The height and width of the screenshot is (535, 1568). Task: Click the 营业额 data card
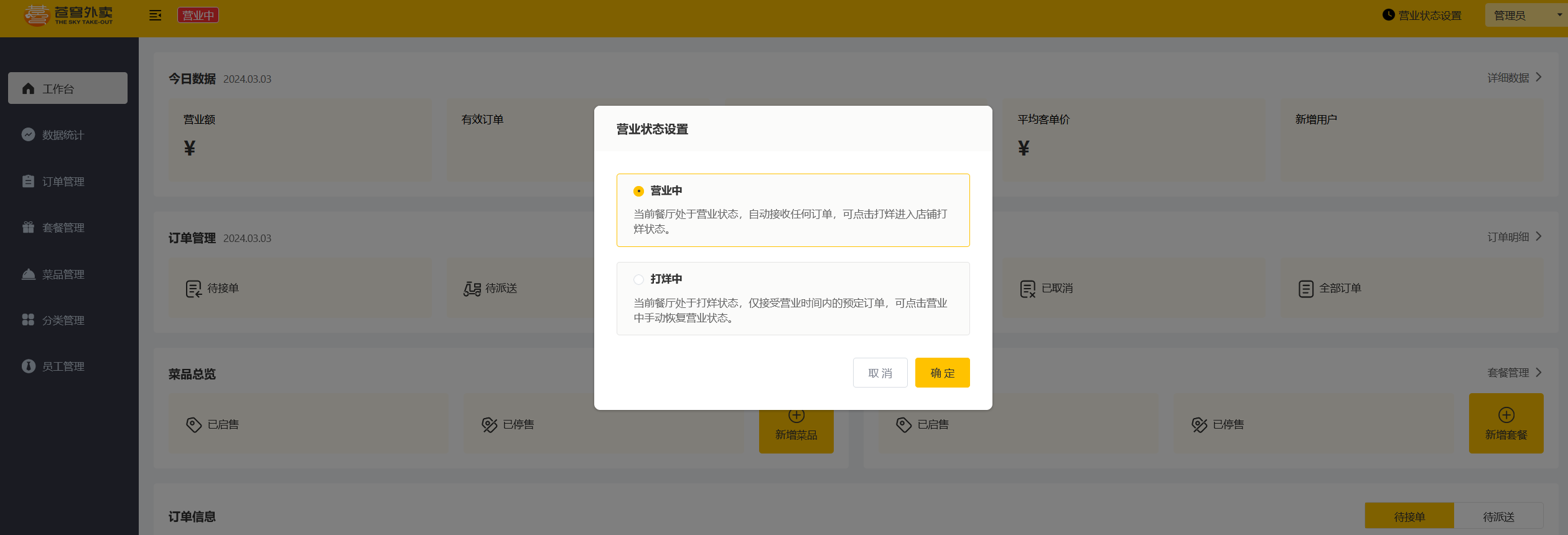tap(300, 141)
